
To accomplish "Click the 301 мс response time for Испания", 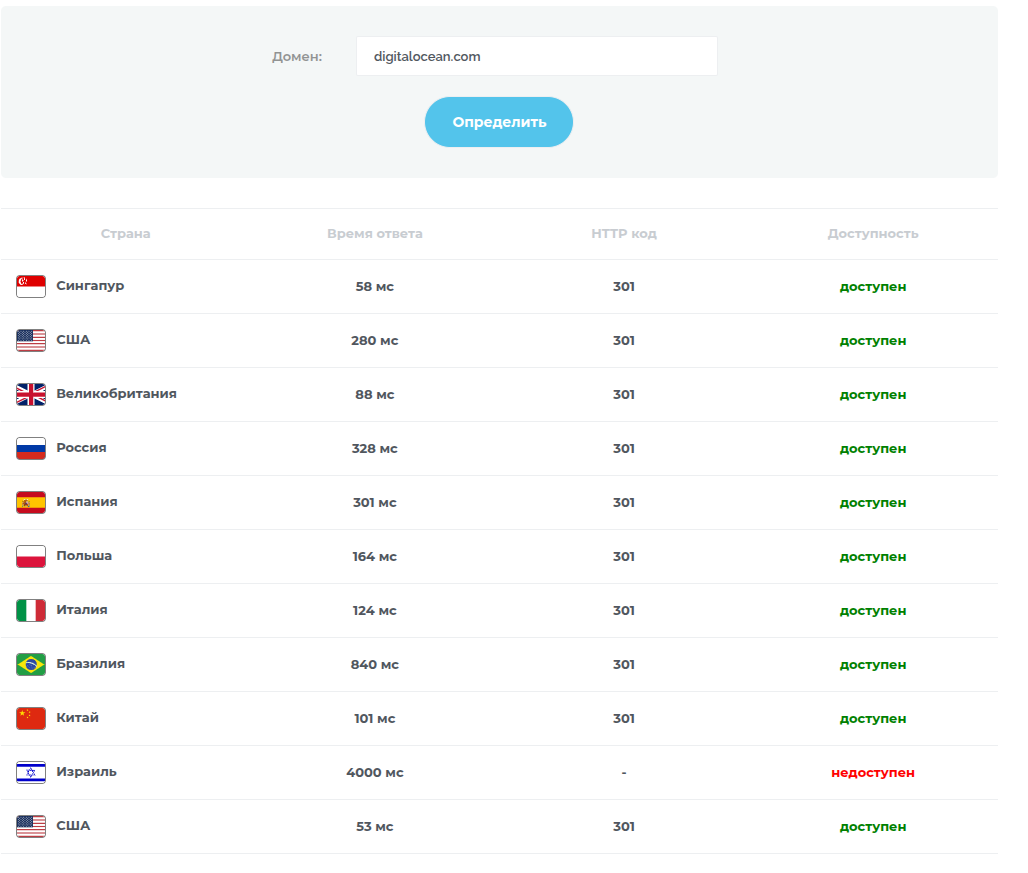I will point(374,502).
